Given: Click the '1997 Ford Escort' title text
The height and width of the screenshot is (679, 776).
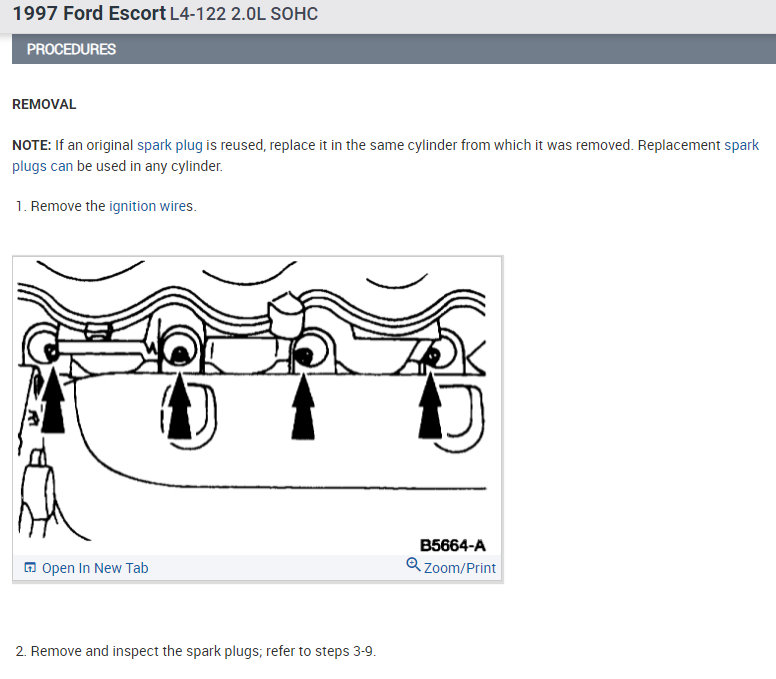Looking at the screenshot, I should click(x=89, y=13).
